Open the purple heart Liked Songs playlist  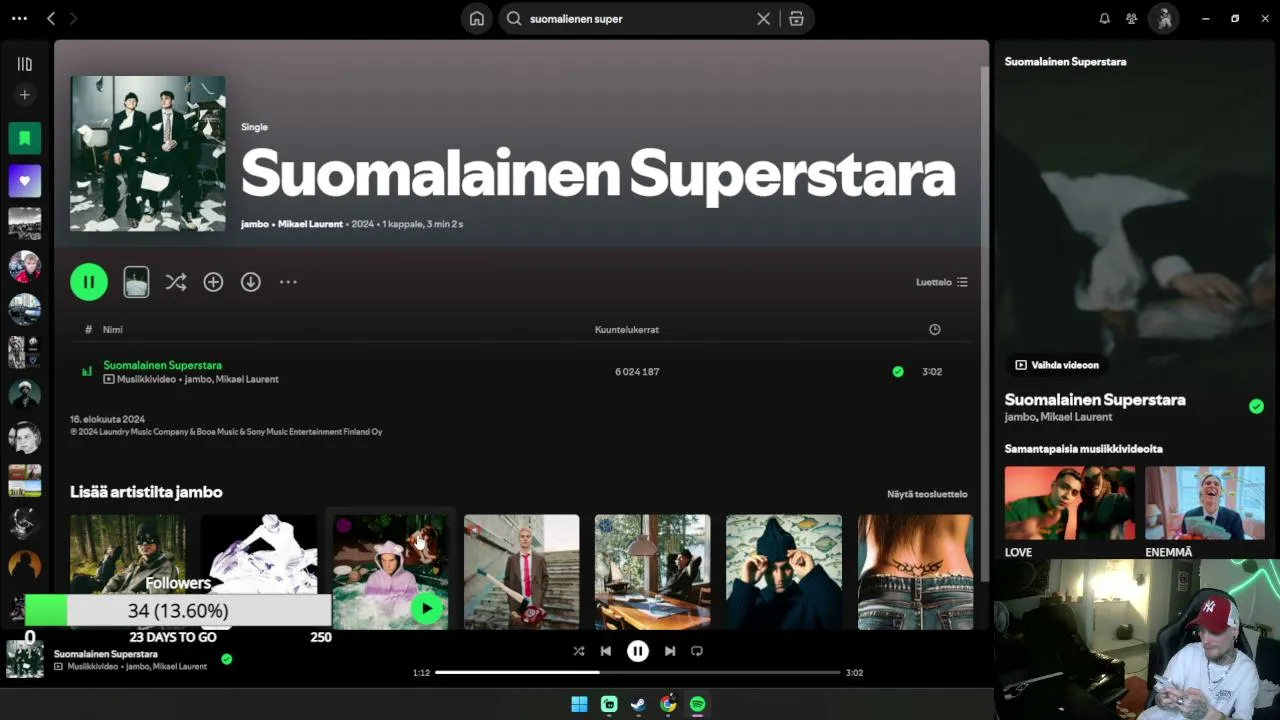[x=25, y=181]
